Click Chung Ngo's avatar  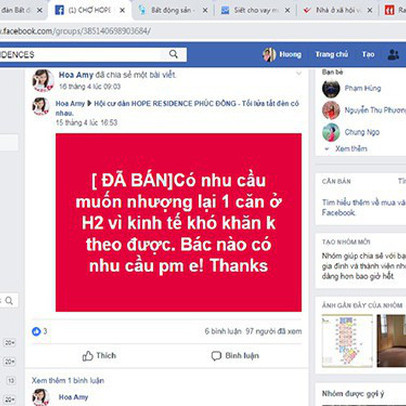click(331, 132)
